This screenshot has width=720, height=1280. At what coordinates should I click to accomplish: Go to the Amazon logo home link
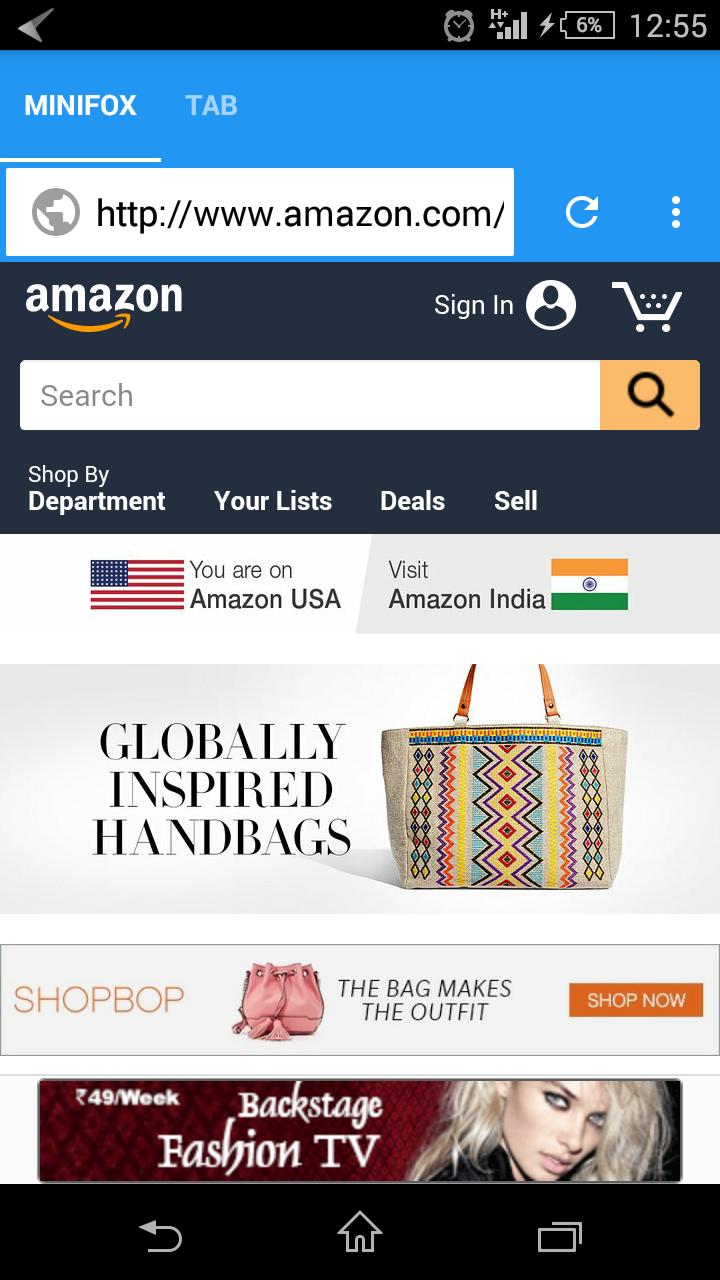(104, 305)
